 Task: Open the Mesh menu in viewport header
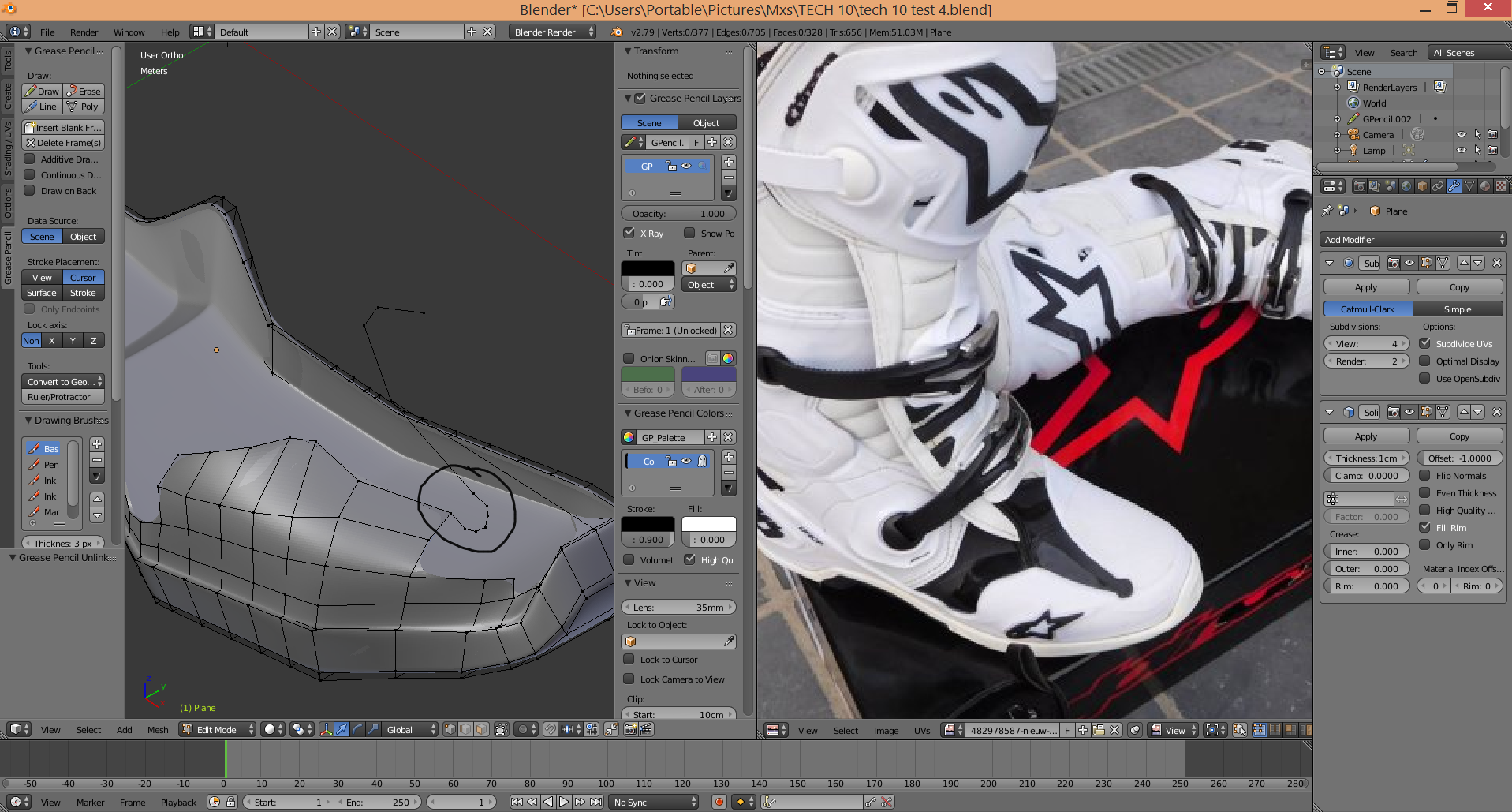click(x=158, y=730)
